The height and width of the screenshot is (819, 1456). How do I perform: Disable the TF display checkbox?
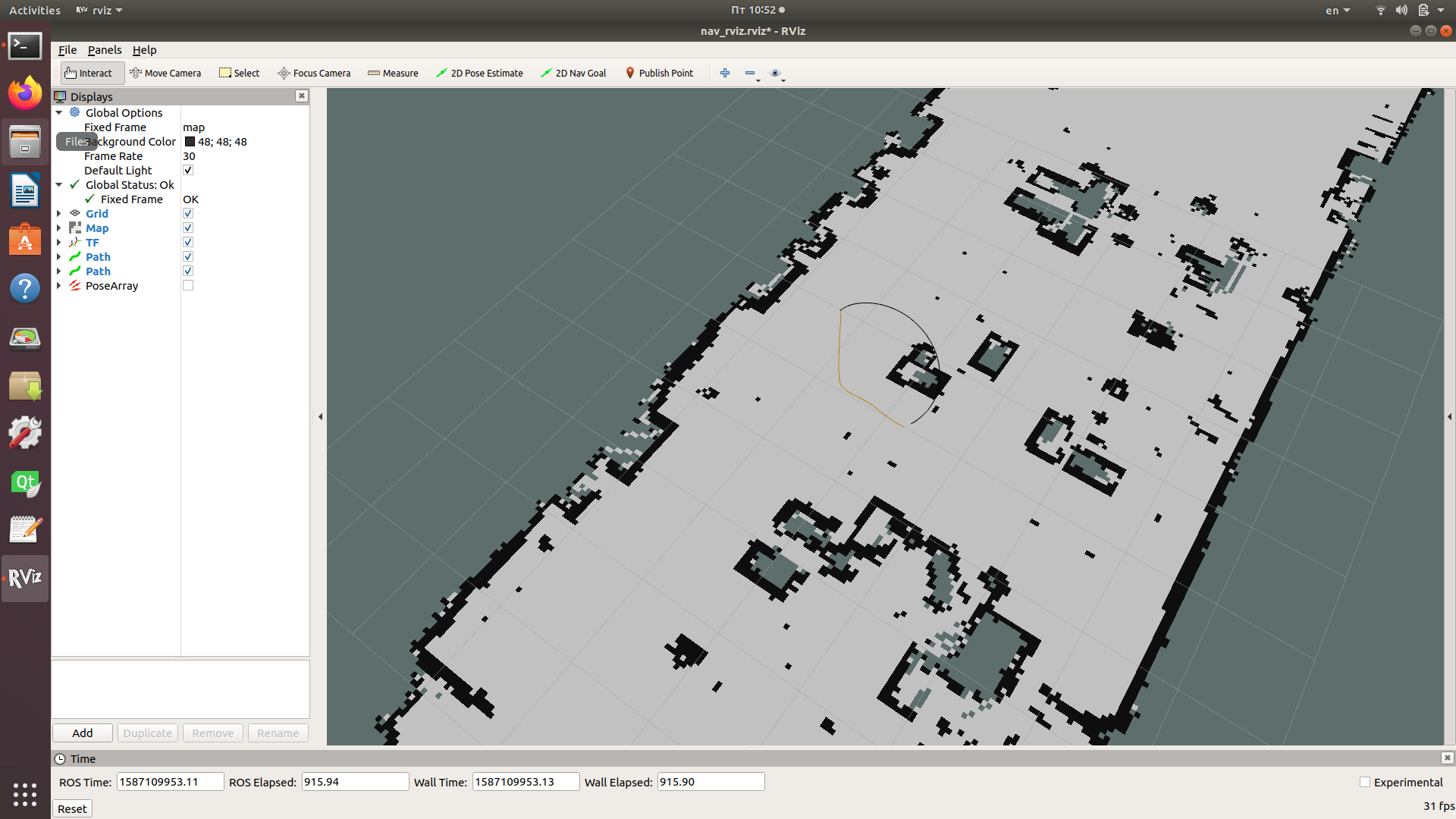click(x=188, y=242)
